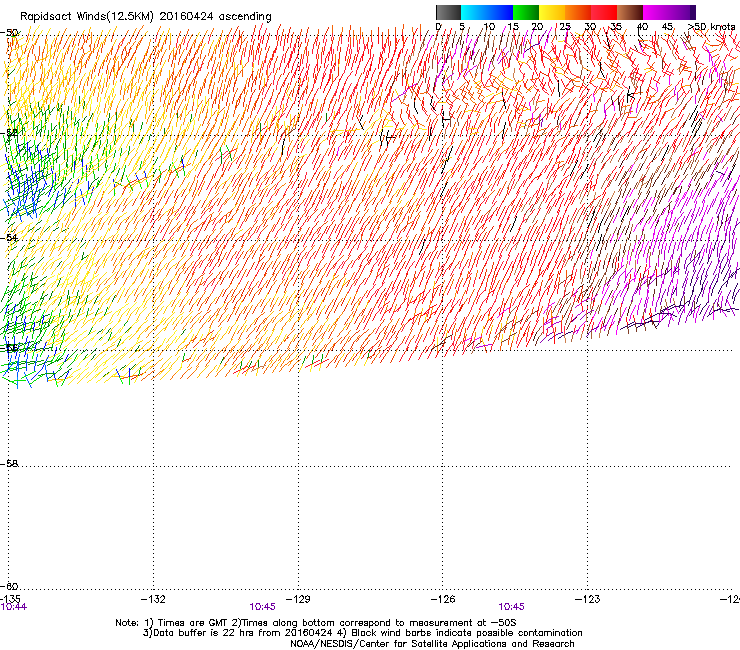Select the gray 0-5 knots color segment
The width and height of the screenshot is (740, 650).
(448, 12)
